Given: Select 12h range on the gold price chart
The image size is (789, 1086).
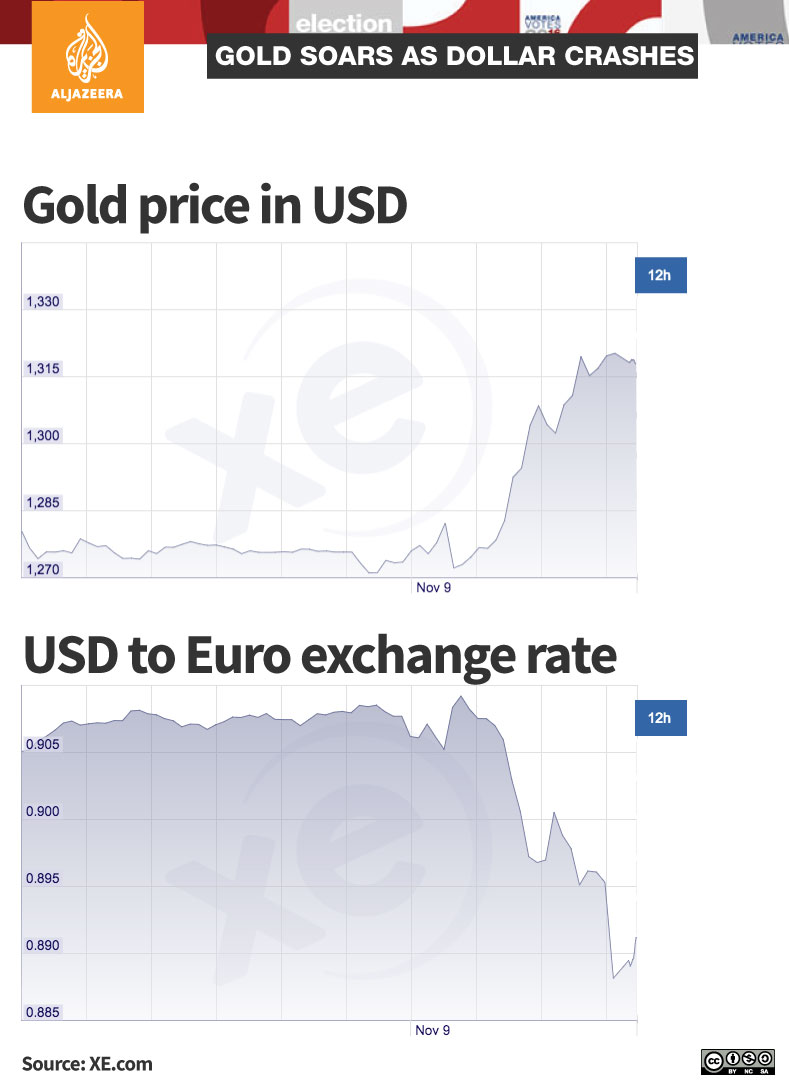Looking at the screenshot, I should tap(660, 275).
